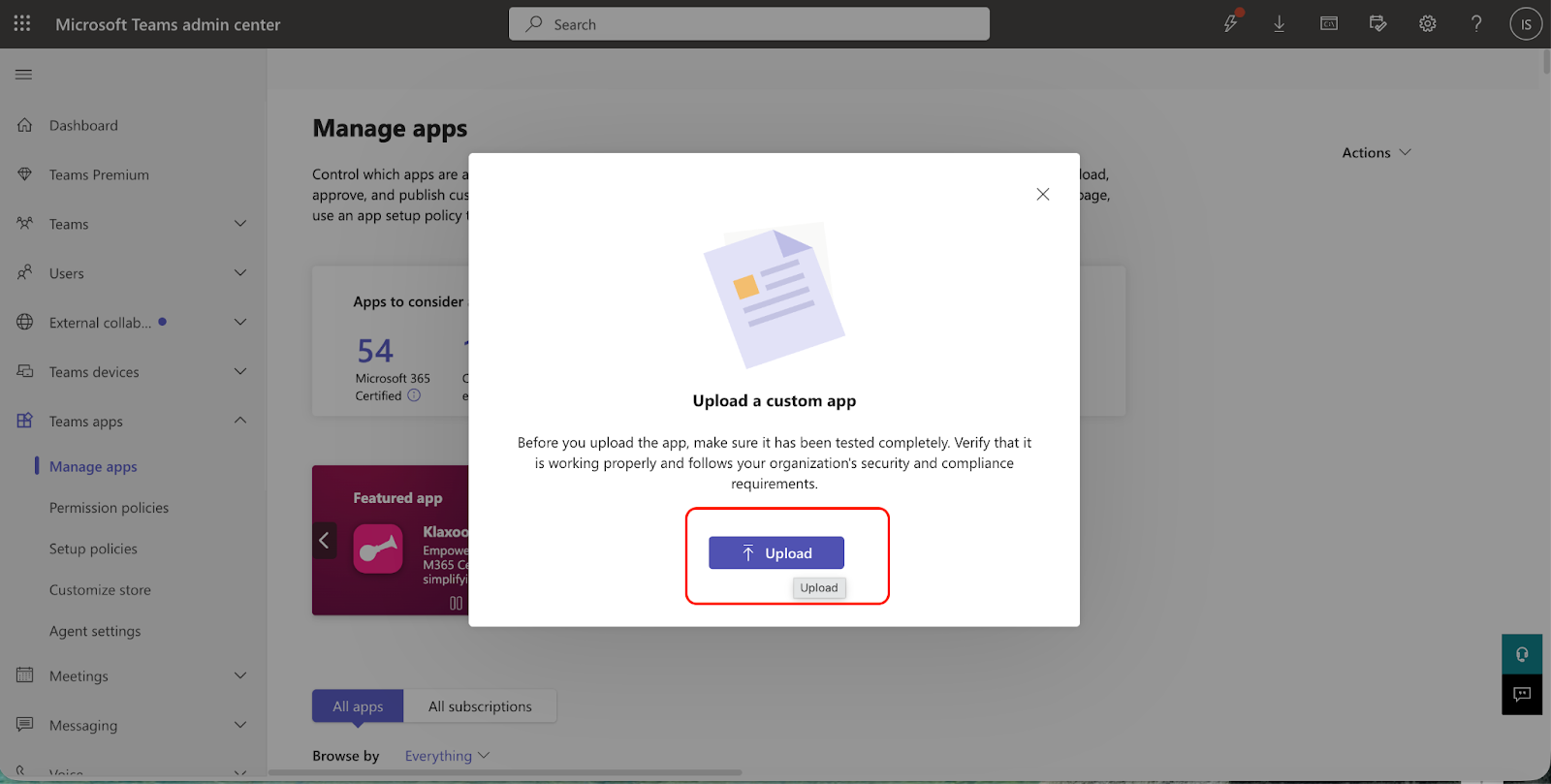
Task: Open the lightning bolt notifications icon
Action: point(1231,23)
